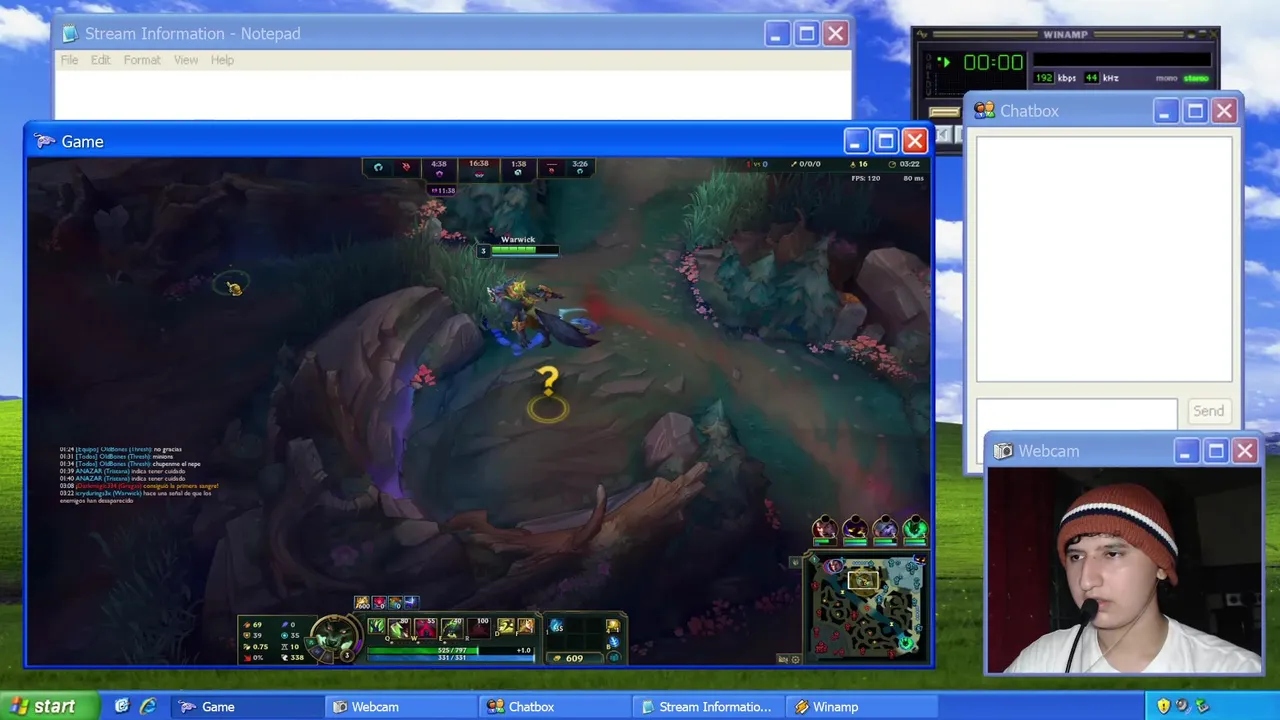
Task: Open the Edit menu in Notepad
Action: point(101,60)
